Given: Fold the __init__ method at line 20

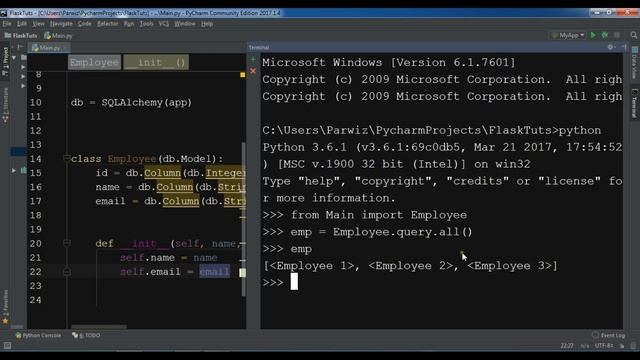Looking at the screenshot, I should 67,243.
